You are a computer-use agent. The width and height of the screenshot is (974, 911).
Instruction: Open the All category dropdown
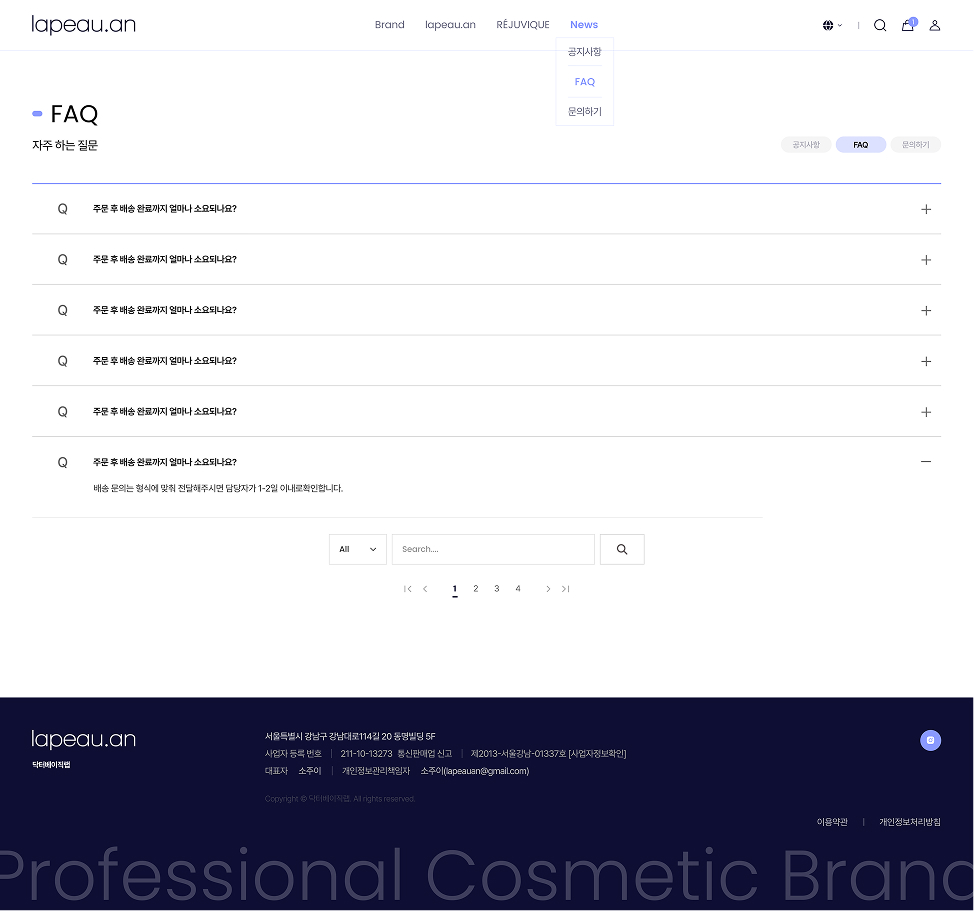[x=358, y=549]
